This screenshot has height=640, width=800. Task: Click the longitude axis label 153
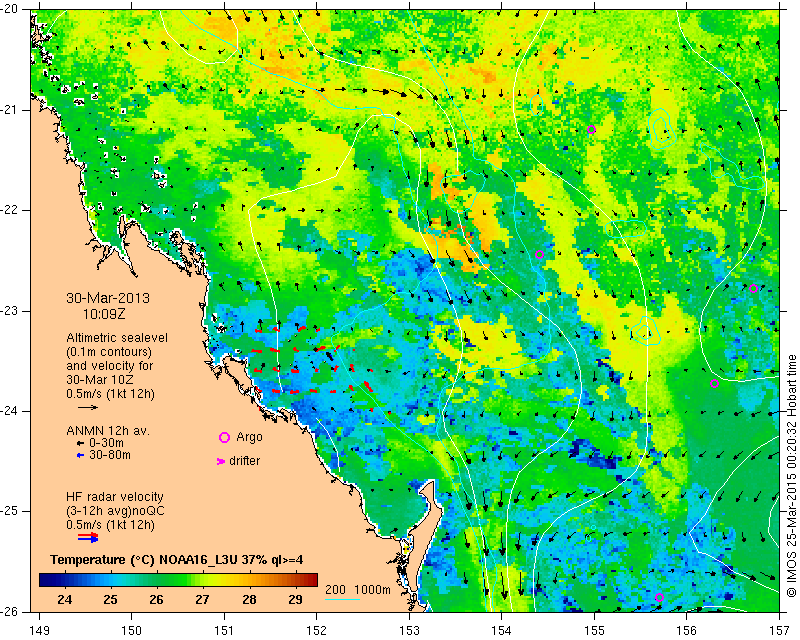pos(409,631)
